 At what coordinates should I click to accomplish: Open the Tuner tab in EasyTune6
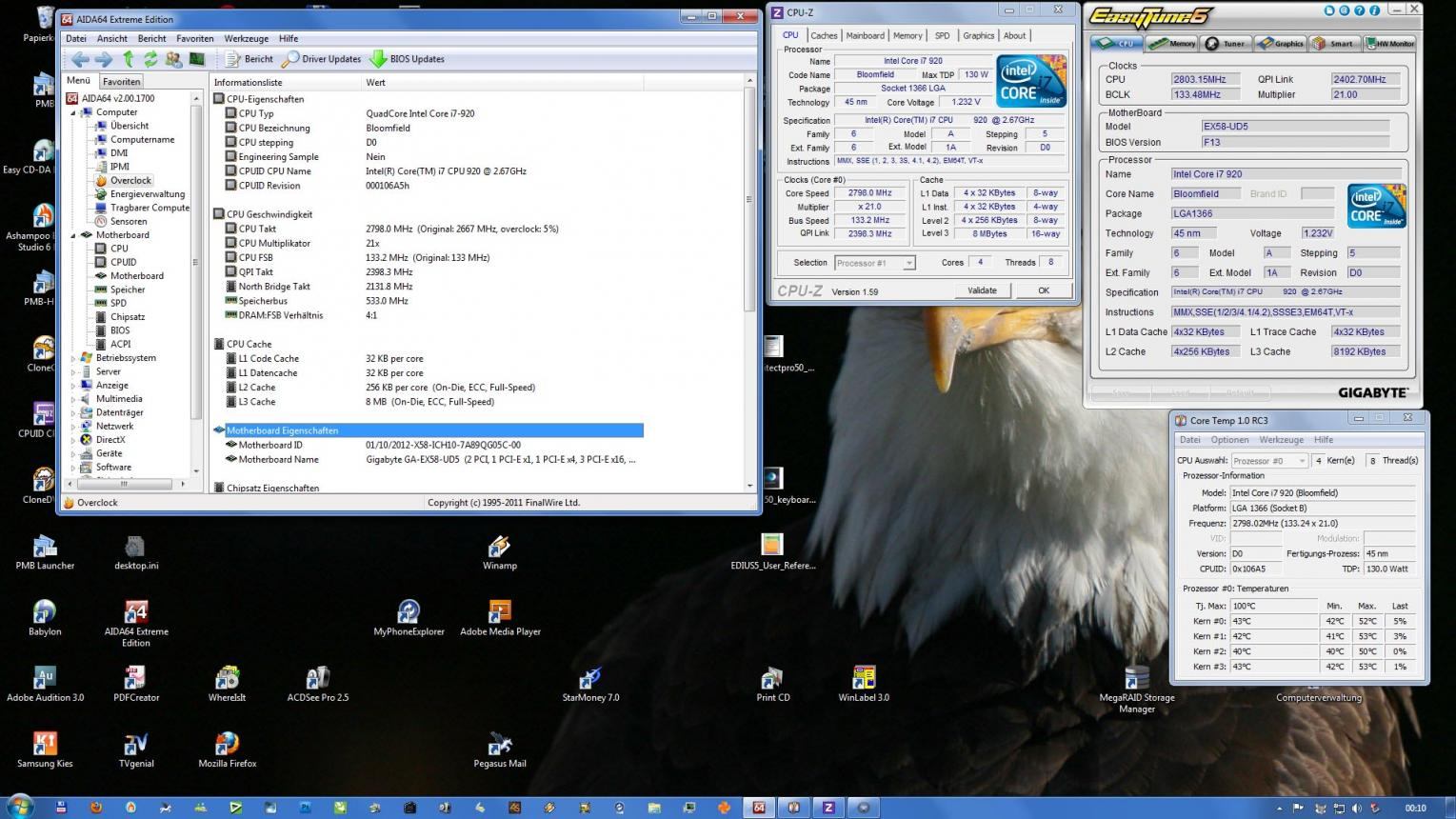1226,43
